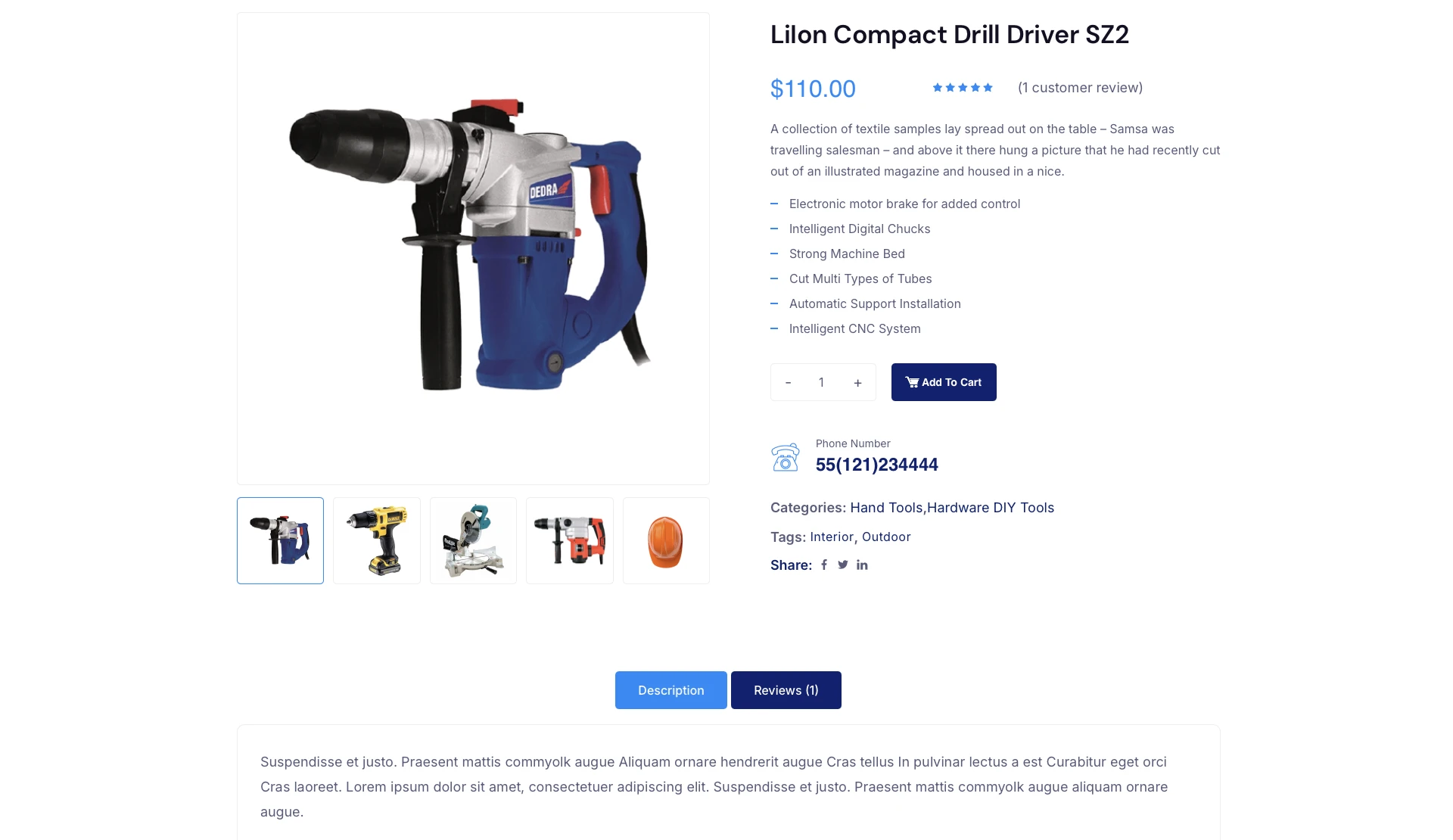Switch to the Description tab
Viewport: 1453px width, 840px height.
coord(671,690)
